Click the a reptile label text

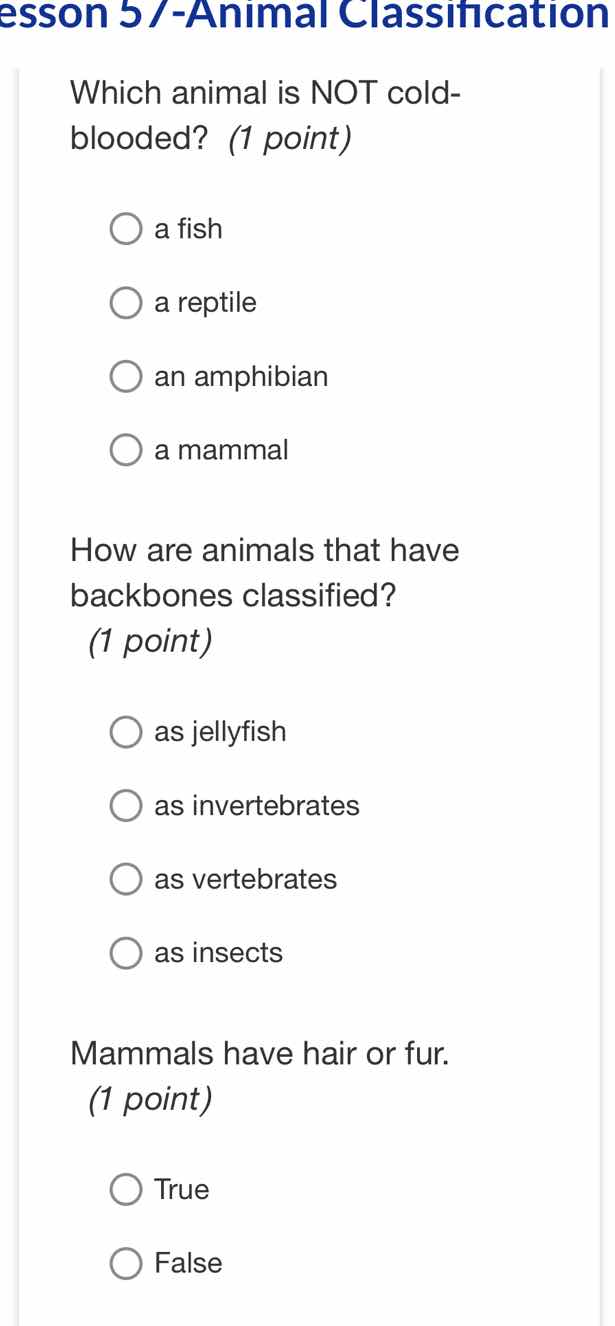204,302
